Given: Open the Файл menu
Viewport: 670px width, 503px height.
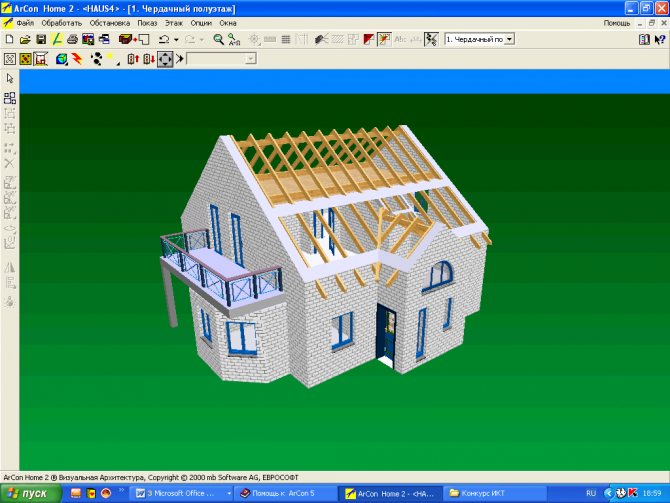Looking at the screenshot, I should coord(26,22).
